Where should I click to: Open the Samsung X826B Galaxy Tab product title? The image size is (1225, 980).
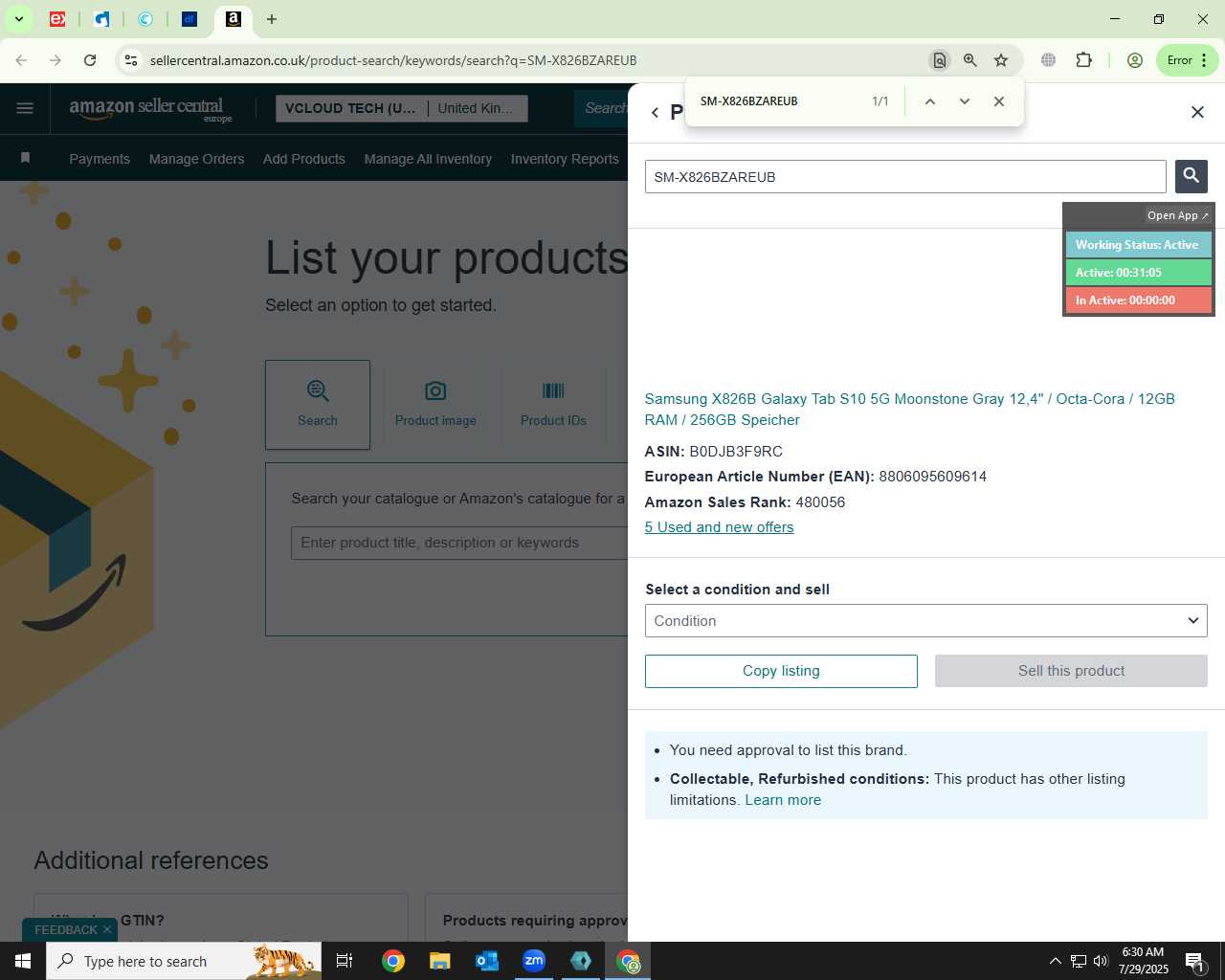pos(909,410)
